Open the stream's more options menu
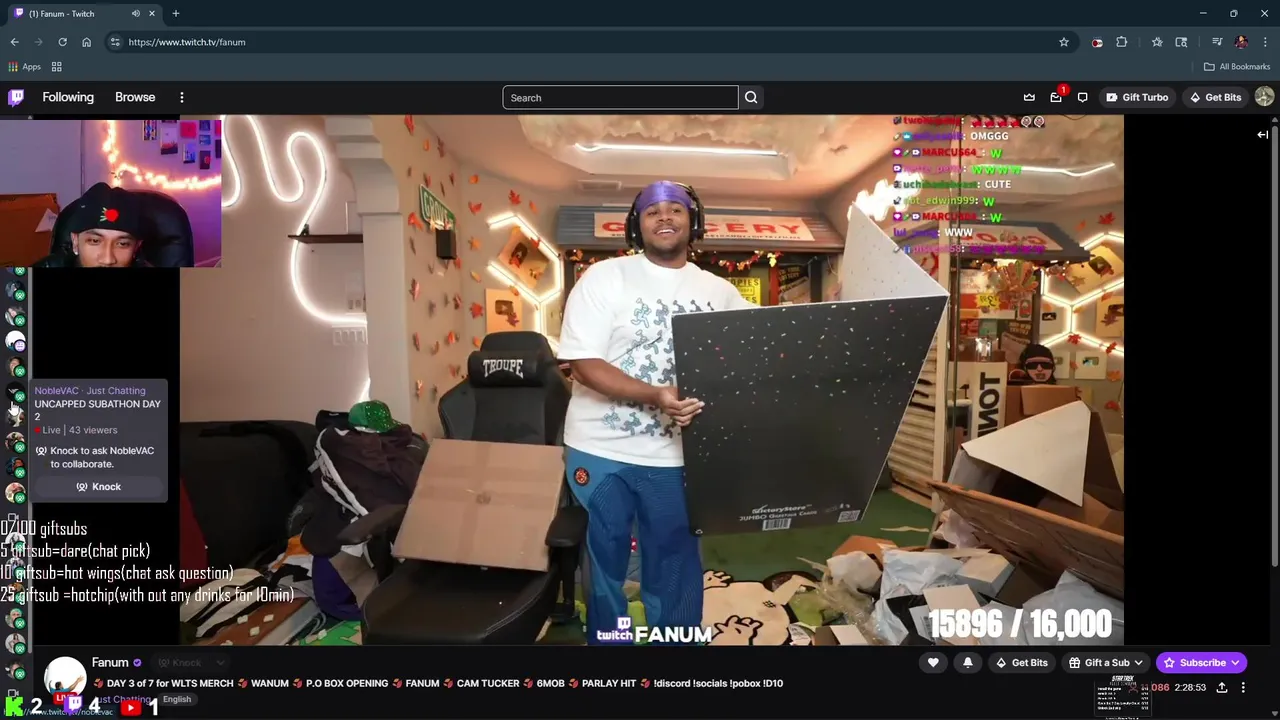 [x=1243, y=687]
